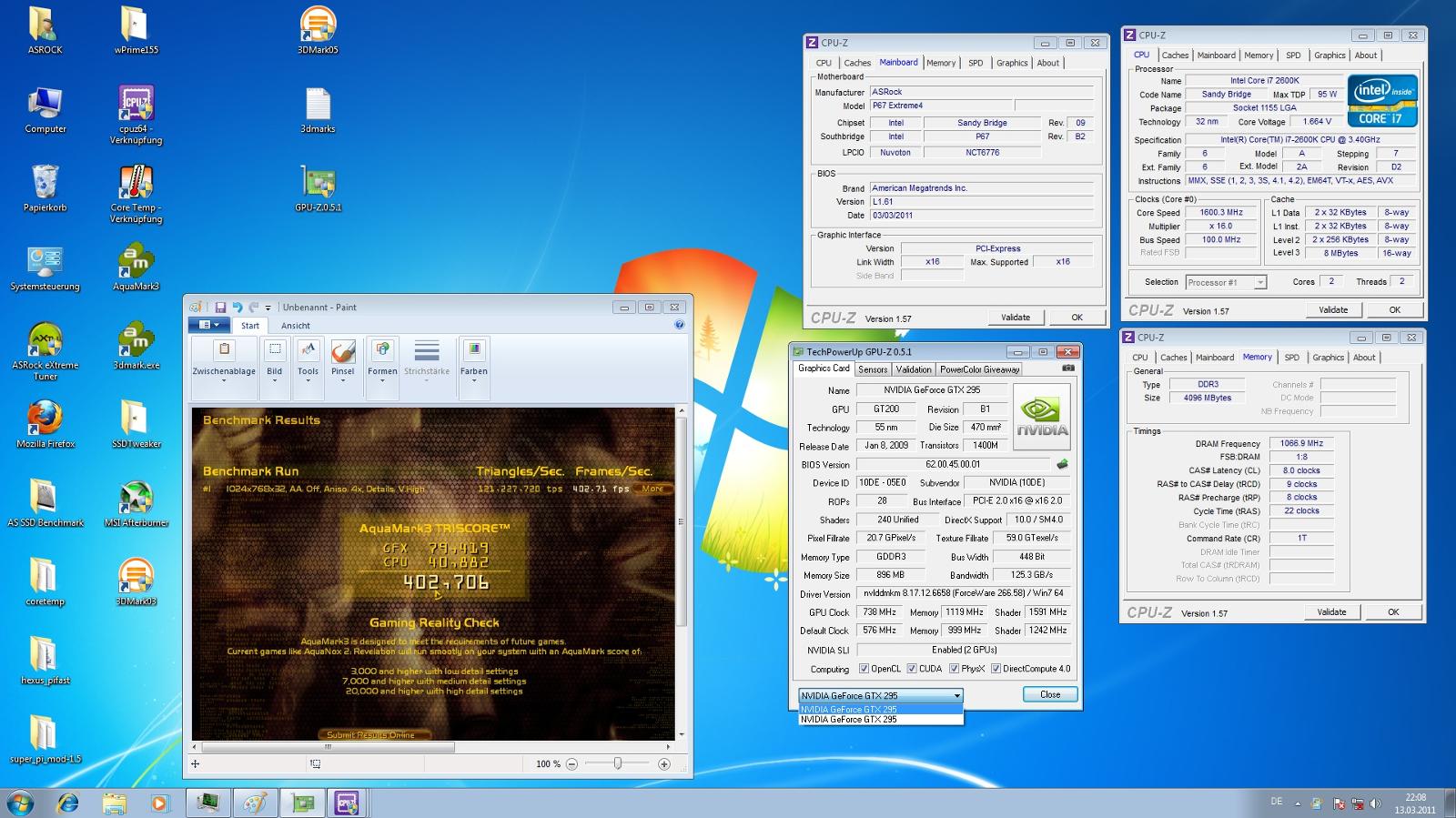Launch MSI Afterburner desktop icon
Viewport: 1456px width, 818px height.
pyautogui.click(x=136, y=503)
